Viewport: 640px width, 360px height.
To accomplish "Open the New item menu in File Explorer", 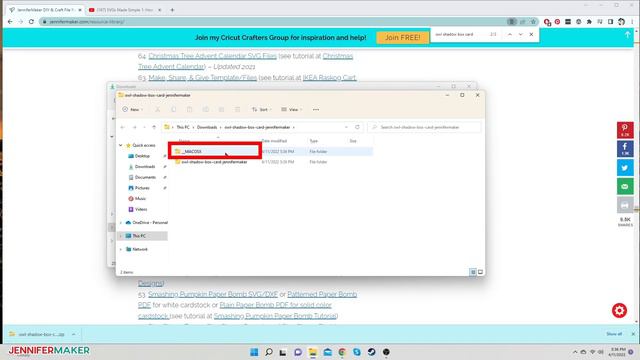I will tap(132, 109).
